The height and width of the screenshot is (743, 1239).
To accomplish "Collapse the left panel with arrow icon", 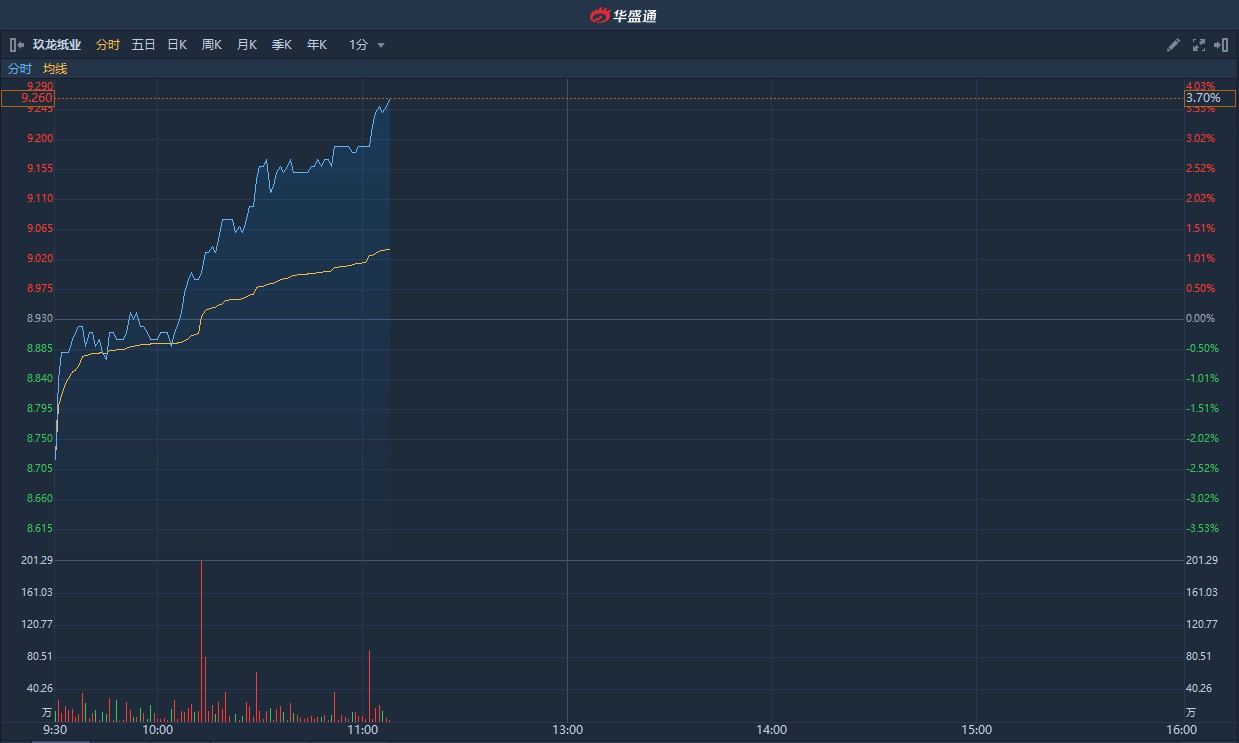I will coord(17,45).
